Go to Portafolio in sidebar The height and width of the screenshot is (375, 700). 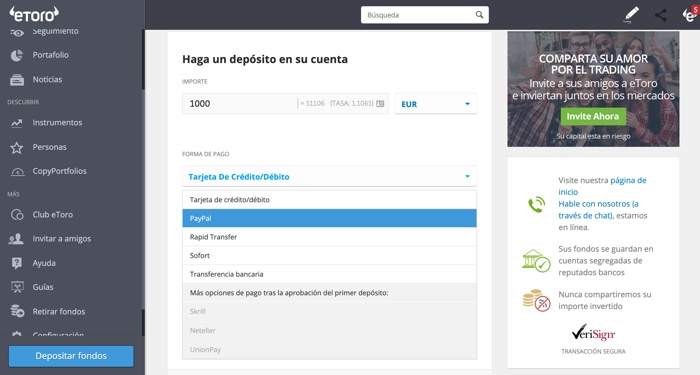tap(50, 55)
